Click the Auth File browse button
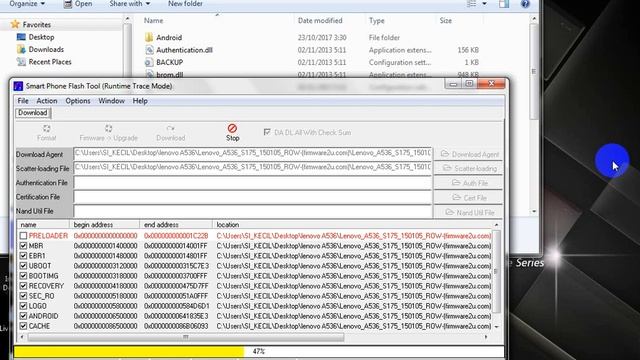The height and width of the screenshot is (360, 640). click(469, 183)
